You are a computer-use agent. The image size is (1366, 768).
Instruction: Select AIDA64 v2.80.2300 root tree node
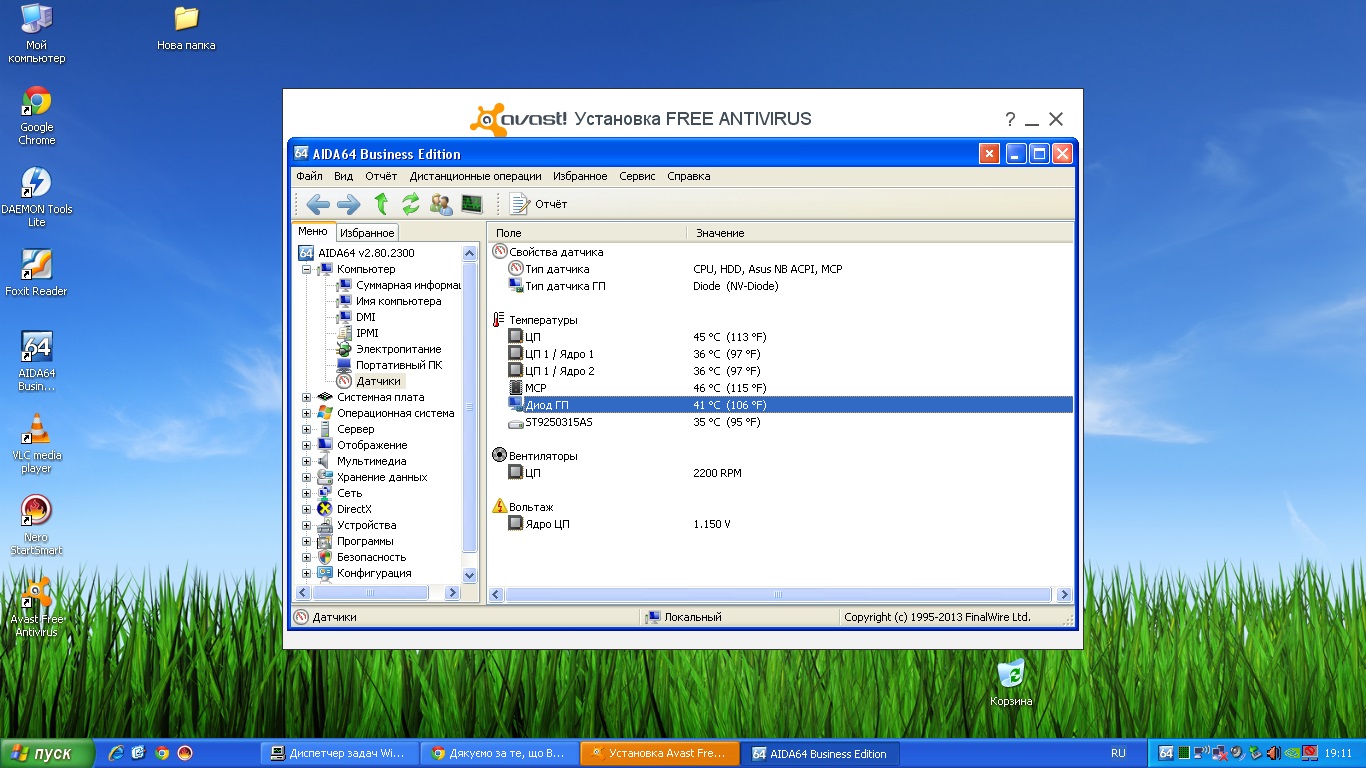[x=366, y=253]
